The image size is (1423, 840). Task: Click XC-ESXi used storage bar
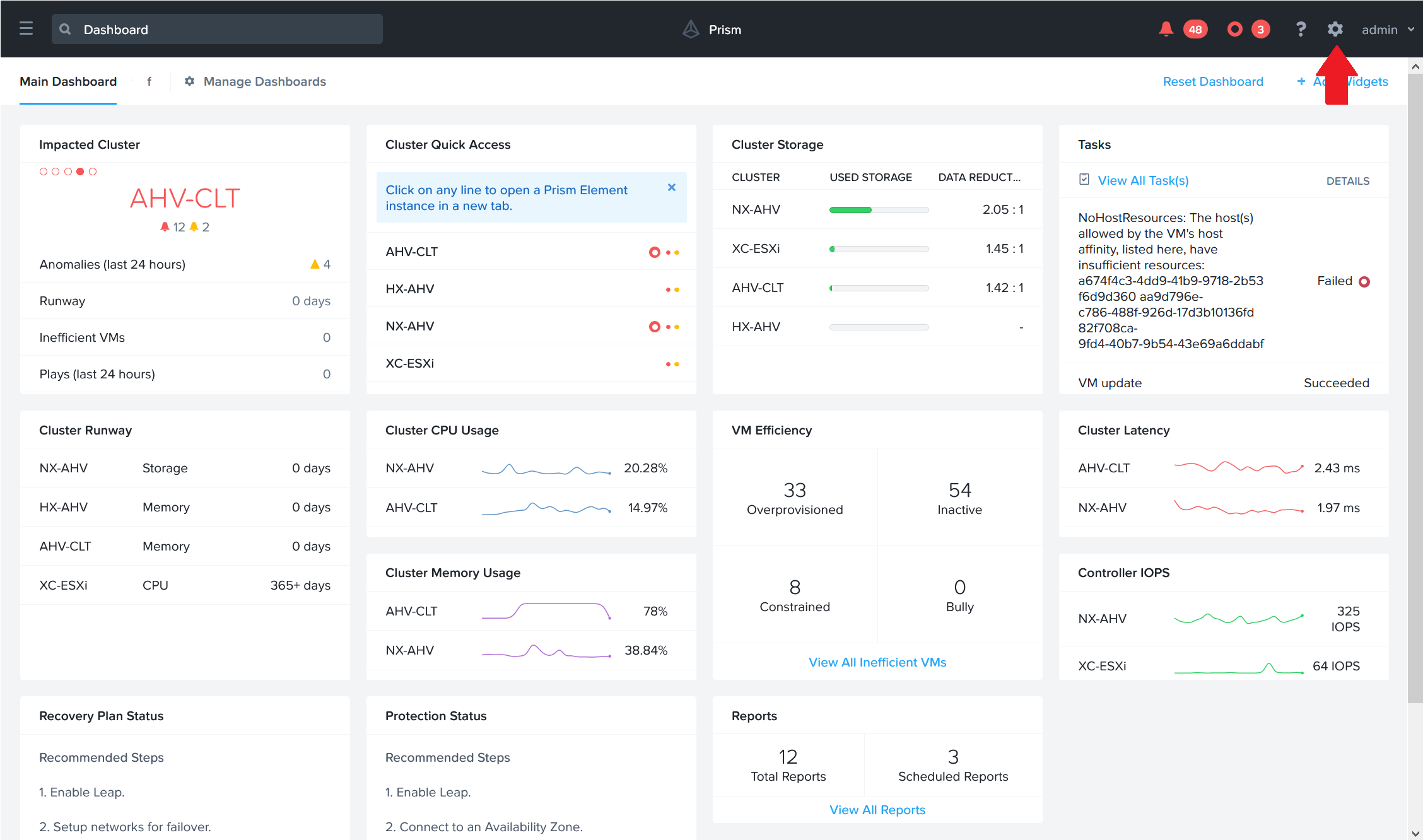click(879, 249)
